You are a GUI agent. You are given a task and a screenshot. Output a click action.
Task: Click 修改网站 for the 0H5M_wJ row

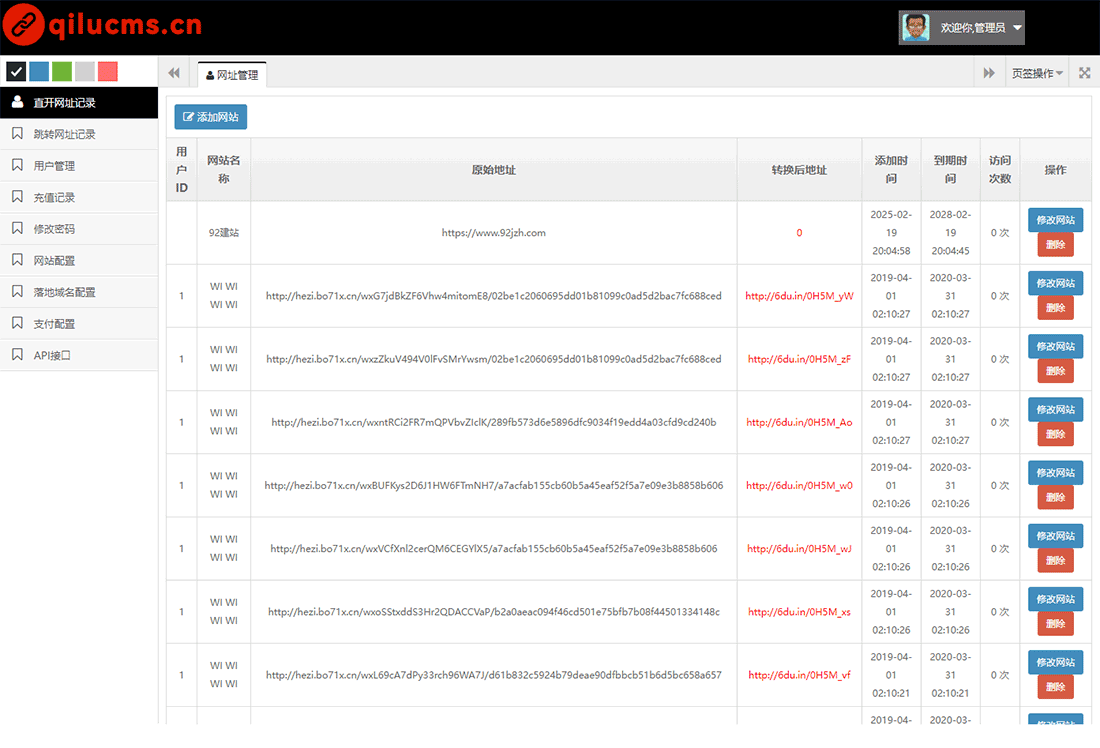pos(1056,535)
